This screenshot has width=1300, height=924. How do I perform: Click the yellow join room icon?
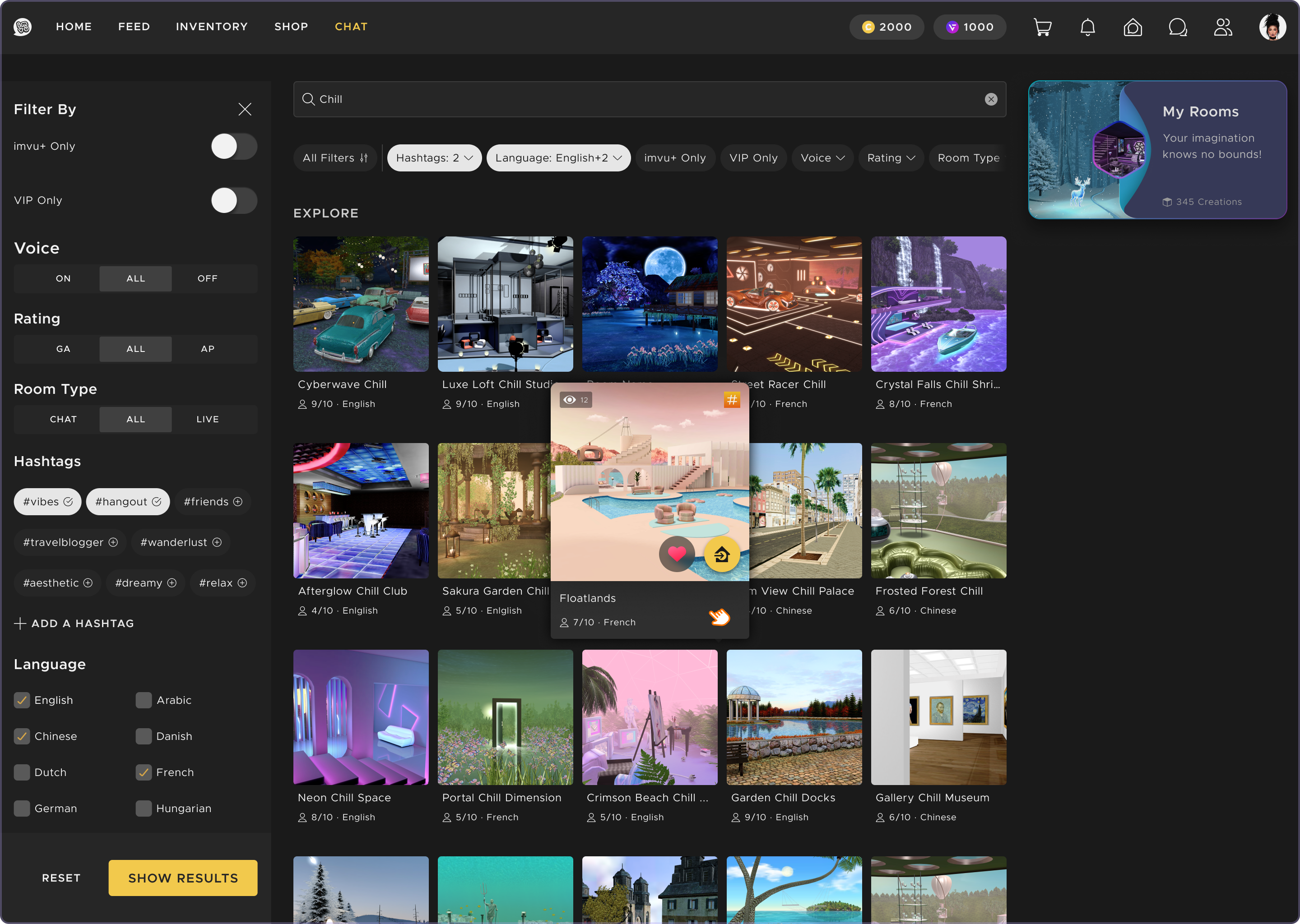(722, 554)
